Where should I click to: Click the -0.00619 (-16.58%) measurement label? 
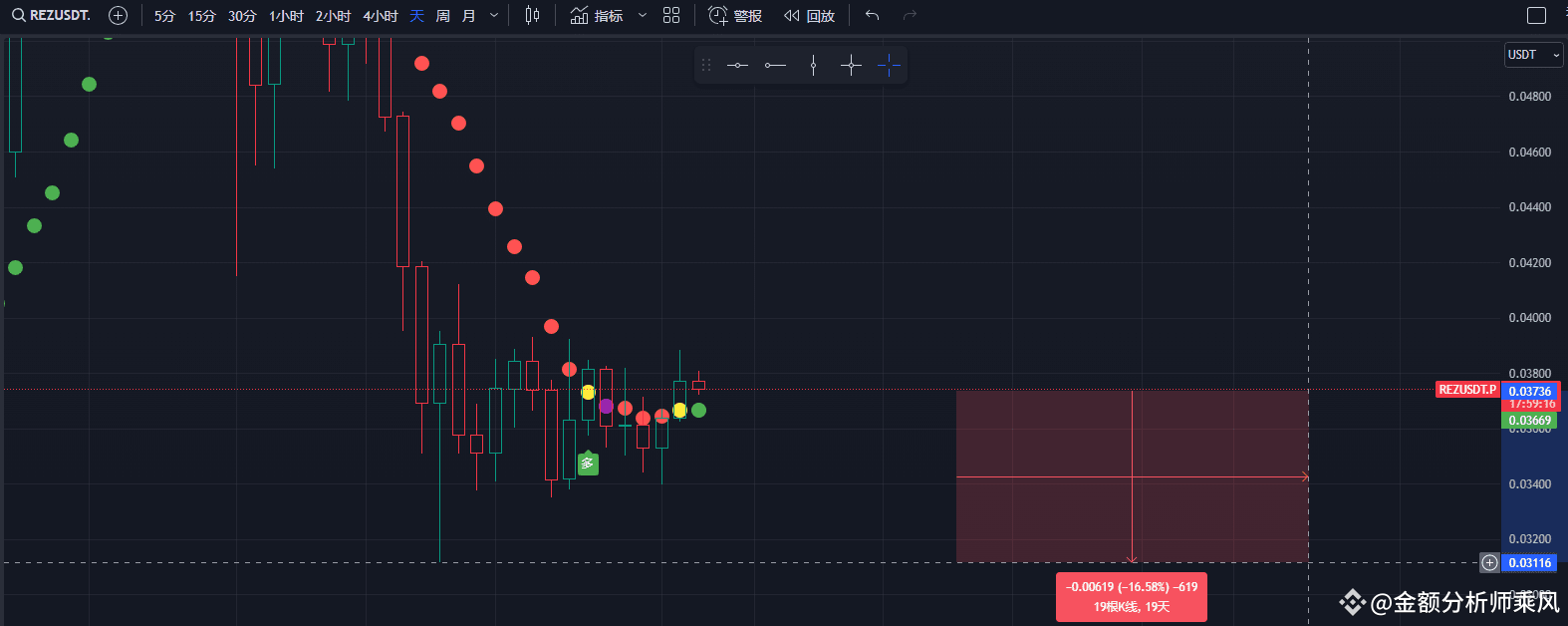(x=1132, y=596)
